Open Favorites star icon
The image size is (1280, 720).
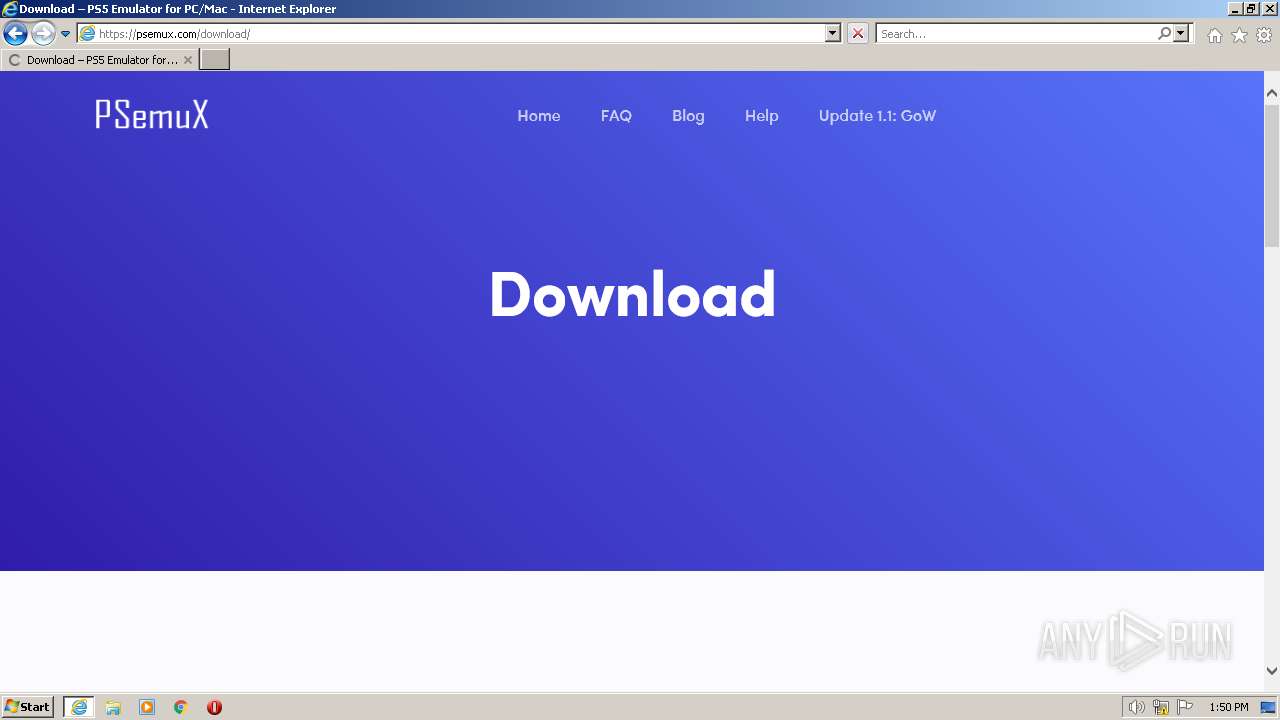coord(1239,35)
